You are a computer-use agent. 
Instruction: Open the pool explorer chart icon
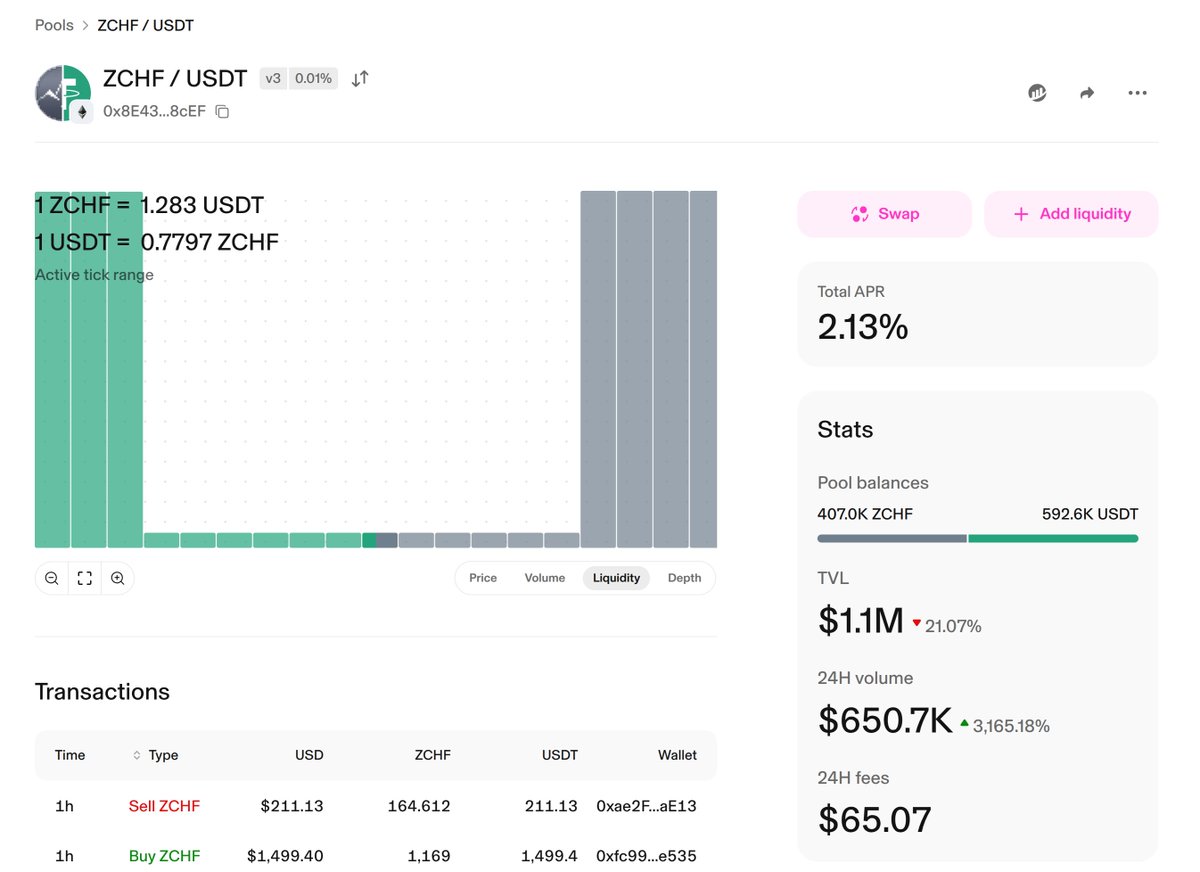1037,93
